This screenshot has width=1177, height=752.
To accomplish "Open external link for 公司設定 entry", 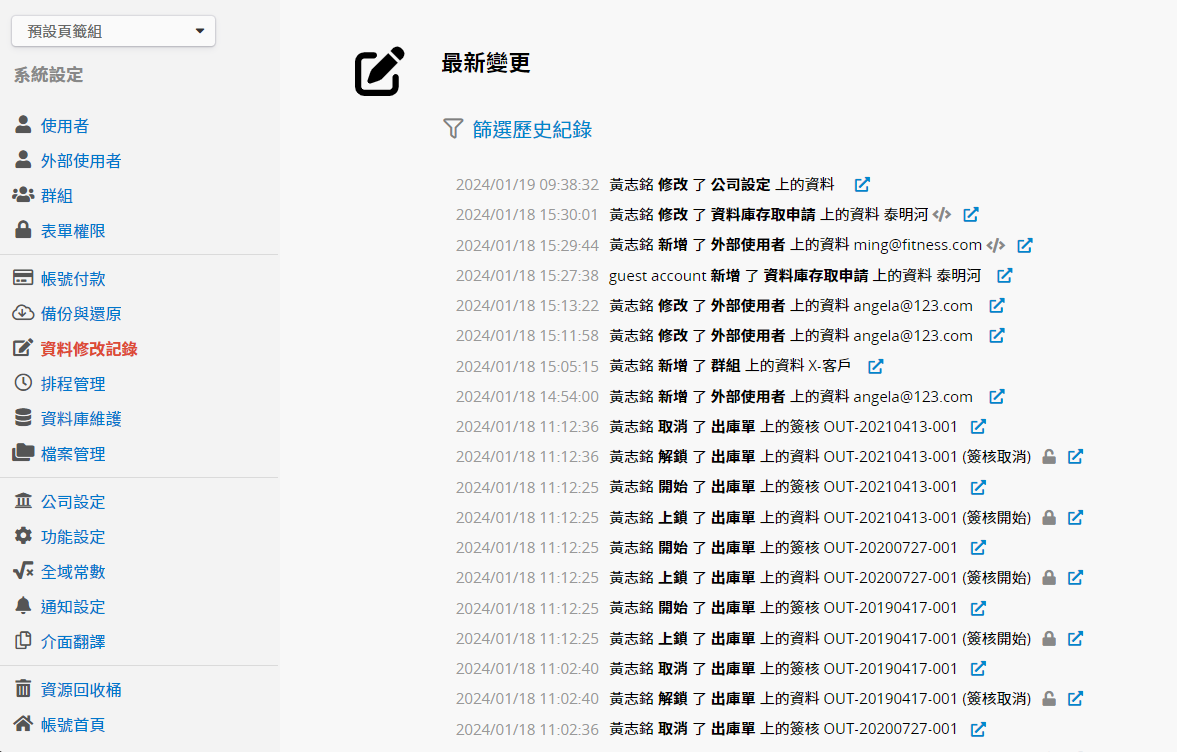I will (862, 185).
